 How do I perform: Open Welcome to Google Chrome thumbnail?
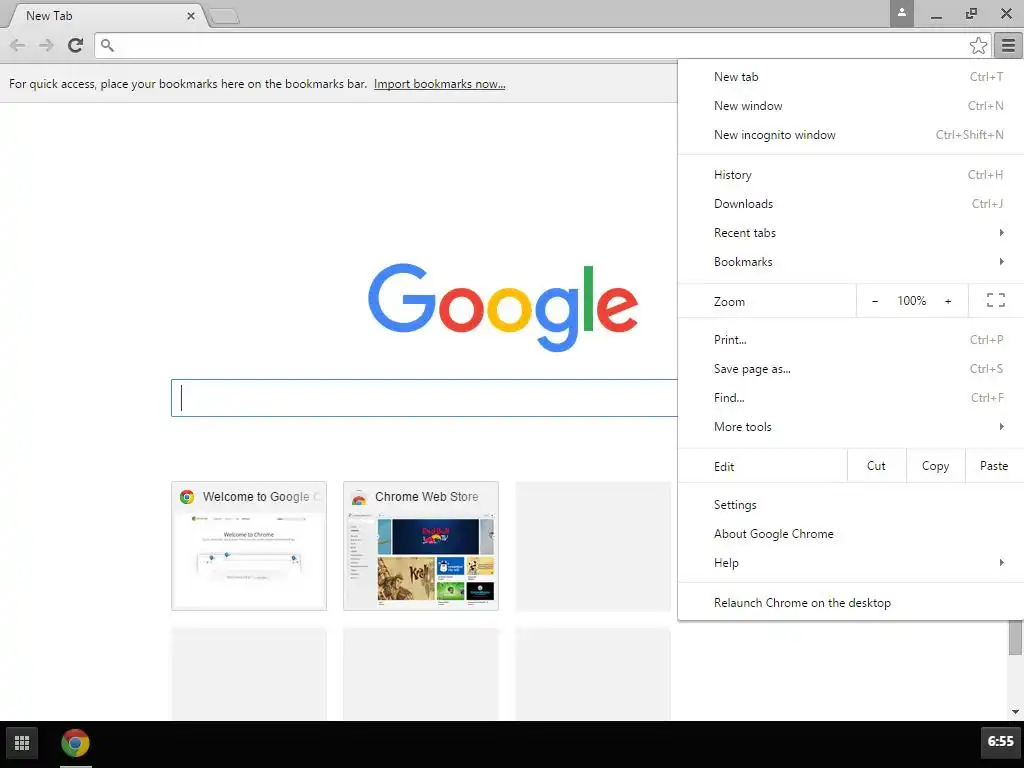click(x=249, y=546)
